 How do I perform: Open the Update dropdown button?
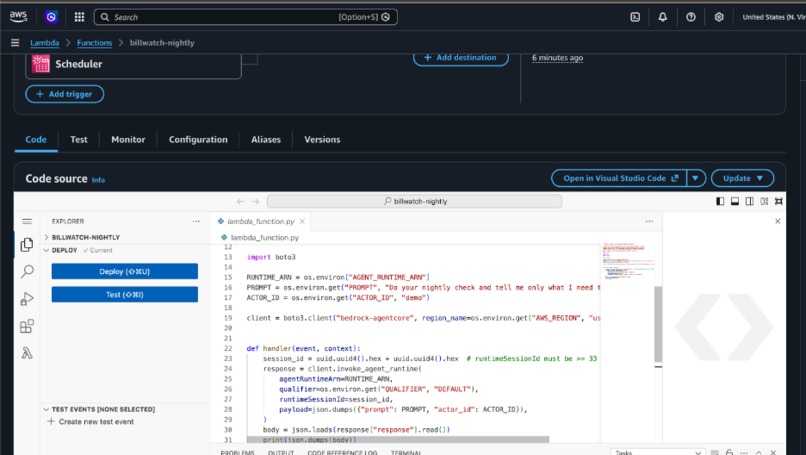point(742,178)
